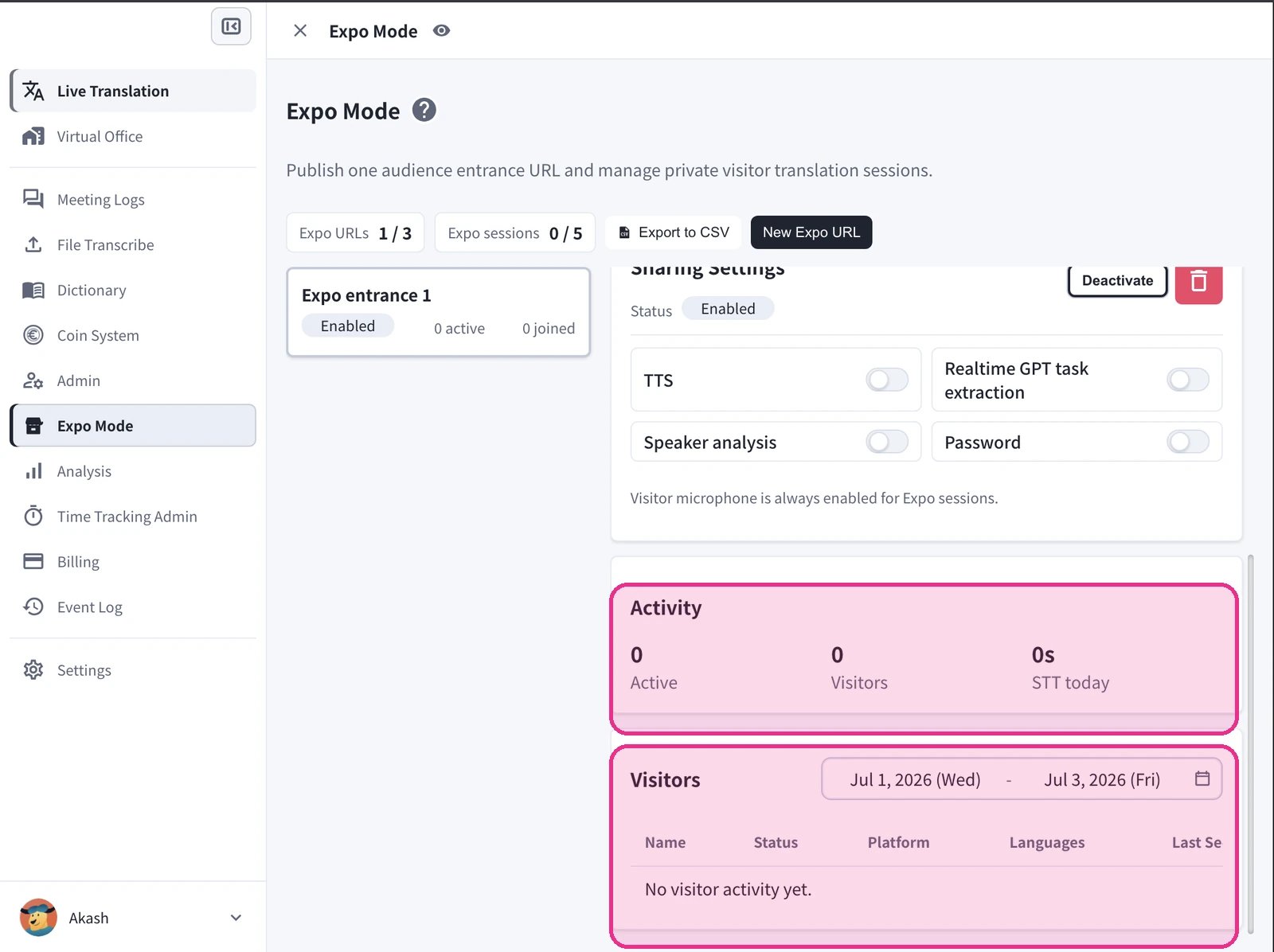This screenshot has height=952, width=1274.
Task: Click 'No visitor activity yet.' message
Action: (728, 889)
